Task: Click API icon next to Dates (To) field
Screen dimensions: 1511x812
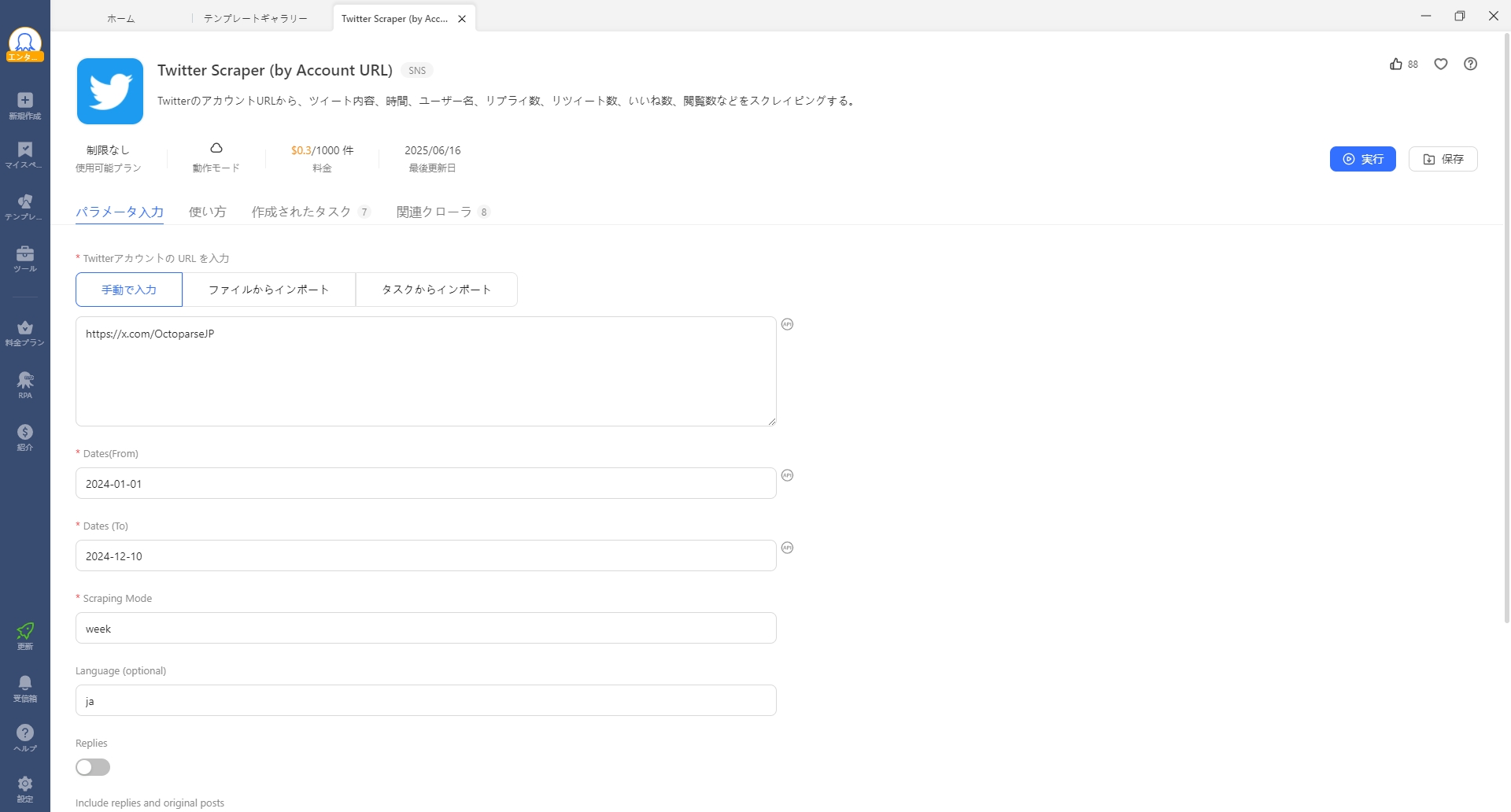Action: 788,548
